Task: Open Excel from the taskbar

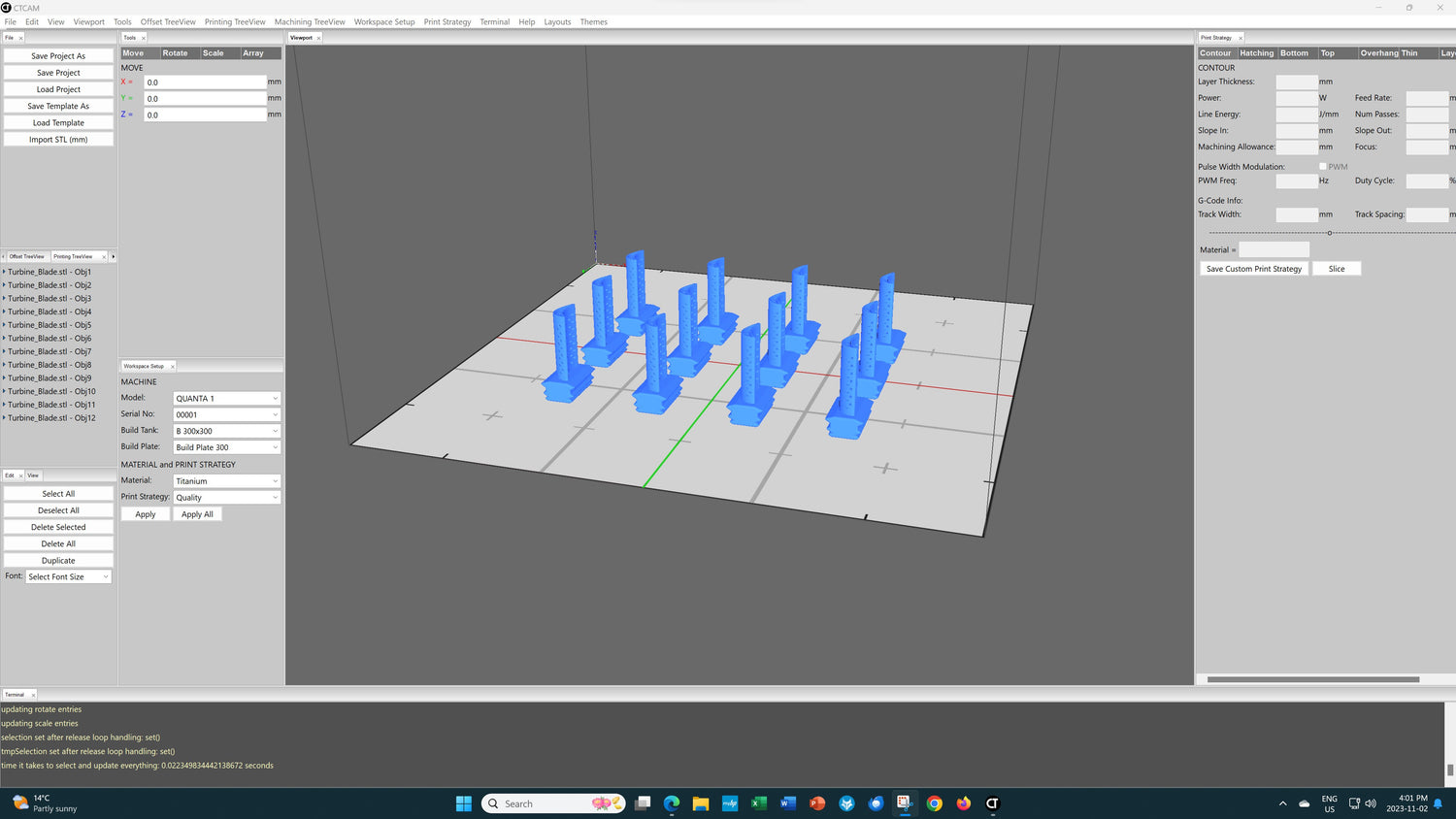Action: click(x=759, y=803)
